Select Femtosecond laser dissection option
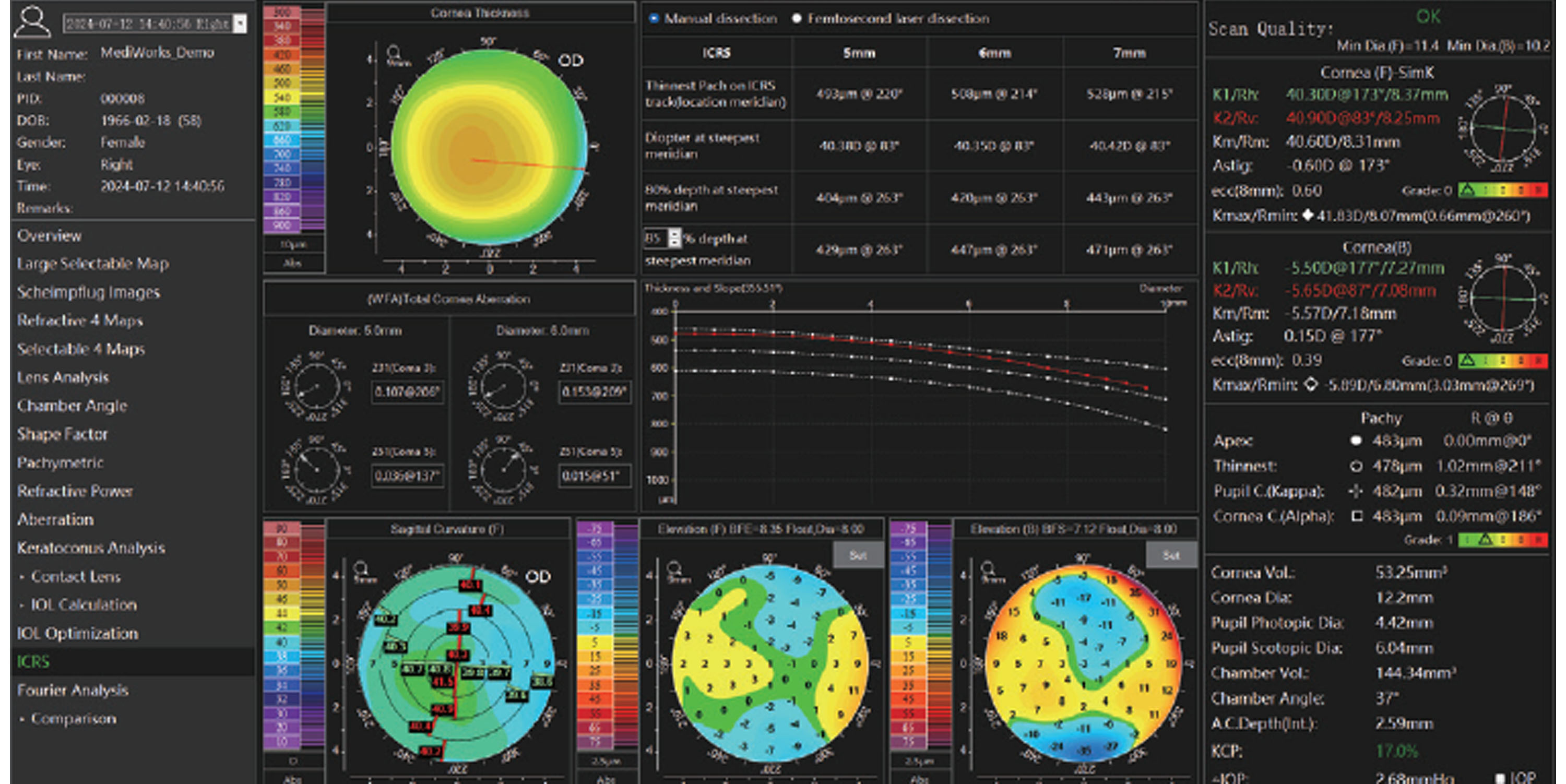1566x784 pixels. [797, 19]
